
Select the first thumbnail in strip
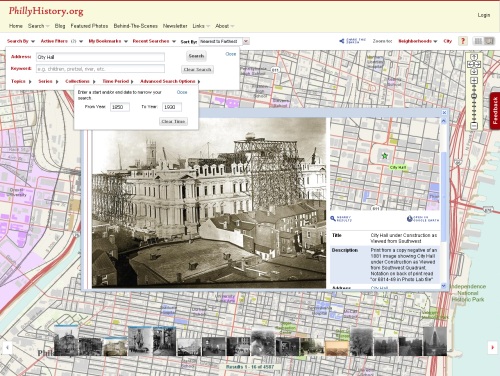(x=66, y=341)
